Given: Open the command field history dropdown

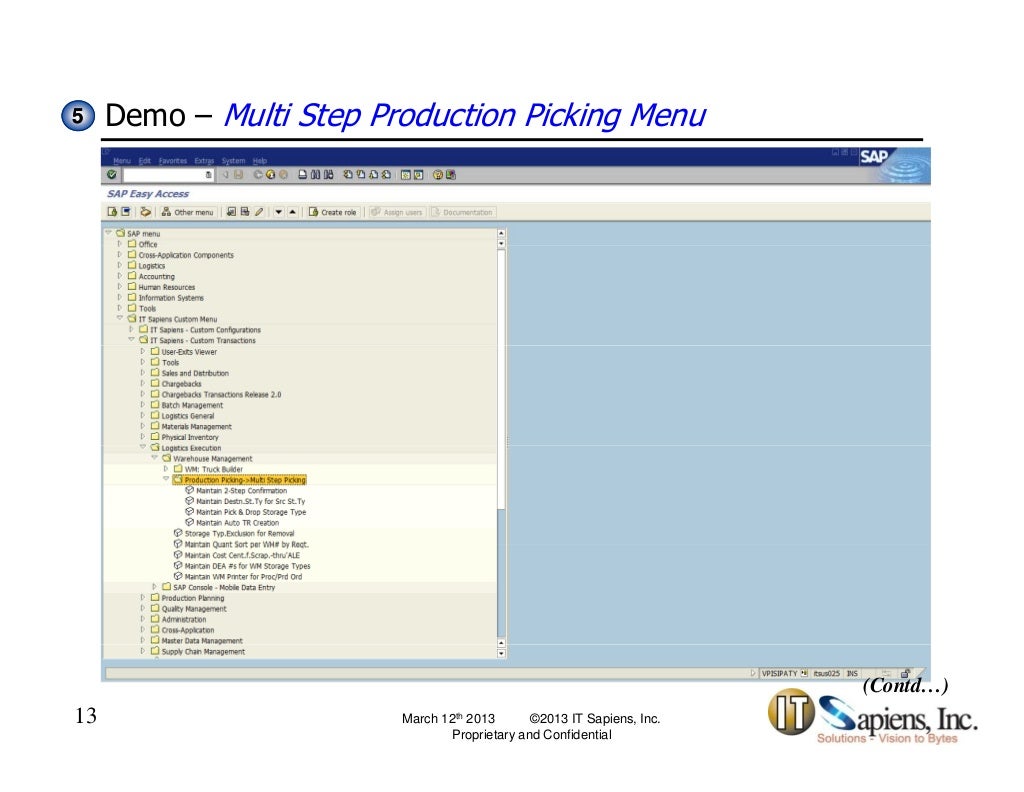Looking at the screenshot, I should click(208, 175).
